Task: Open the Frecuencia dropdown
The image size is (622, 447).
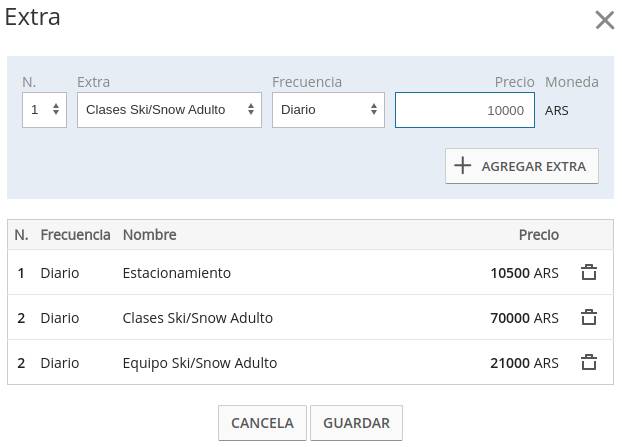Action: point(328,110)
